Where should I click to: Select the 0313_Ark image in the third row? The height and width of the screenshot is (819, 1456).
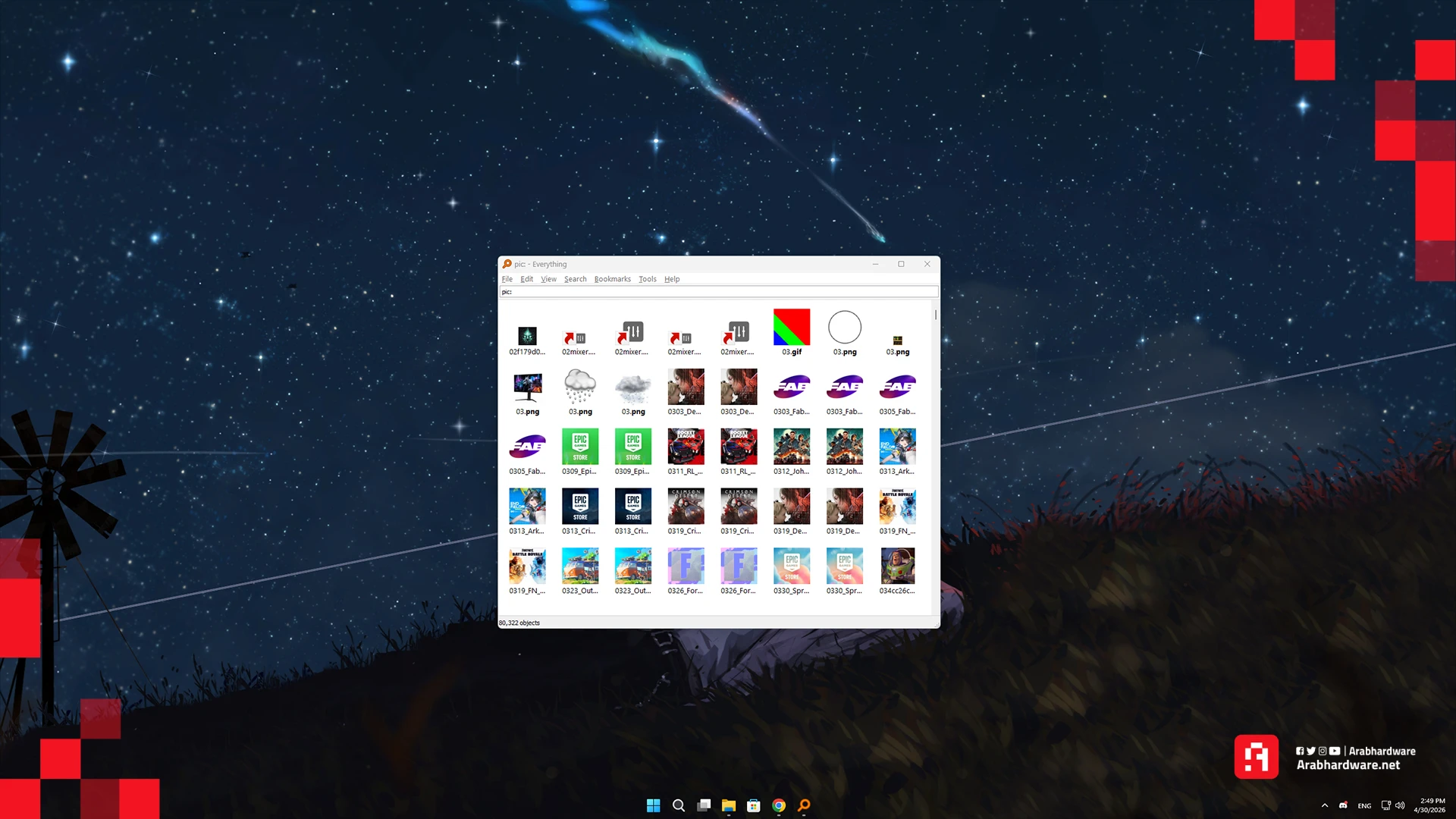(x=897, y=447)
